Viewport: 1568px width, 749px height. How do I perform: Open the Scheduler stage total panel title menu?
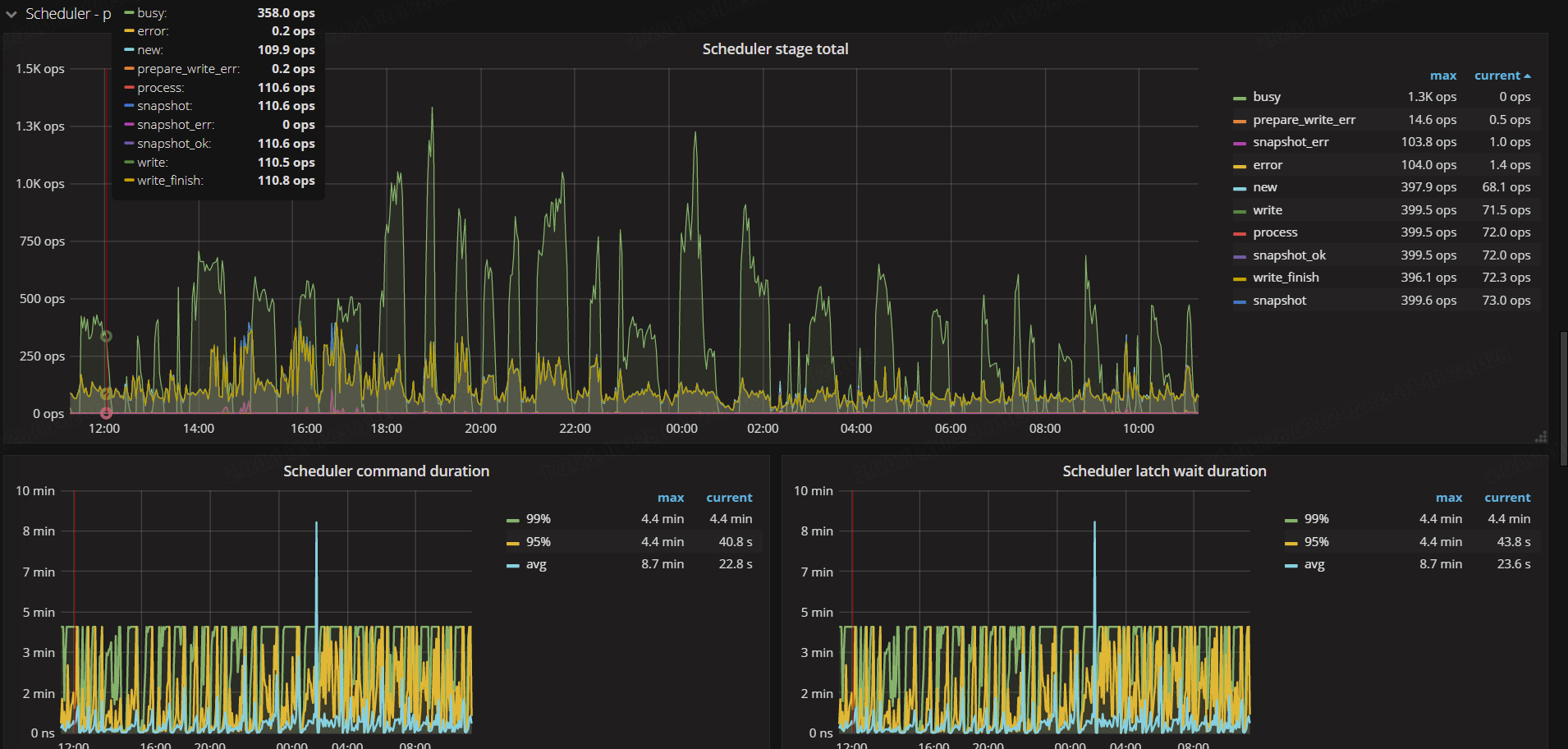click(x=775, y=49)
